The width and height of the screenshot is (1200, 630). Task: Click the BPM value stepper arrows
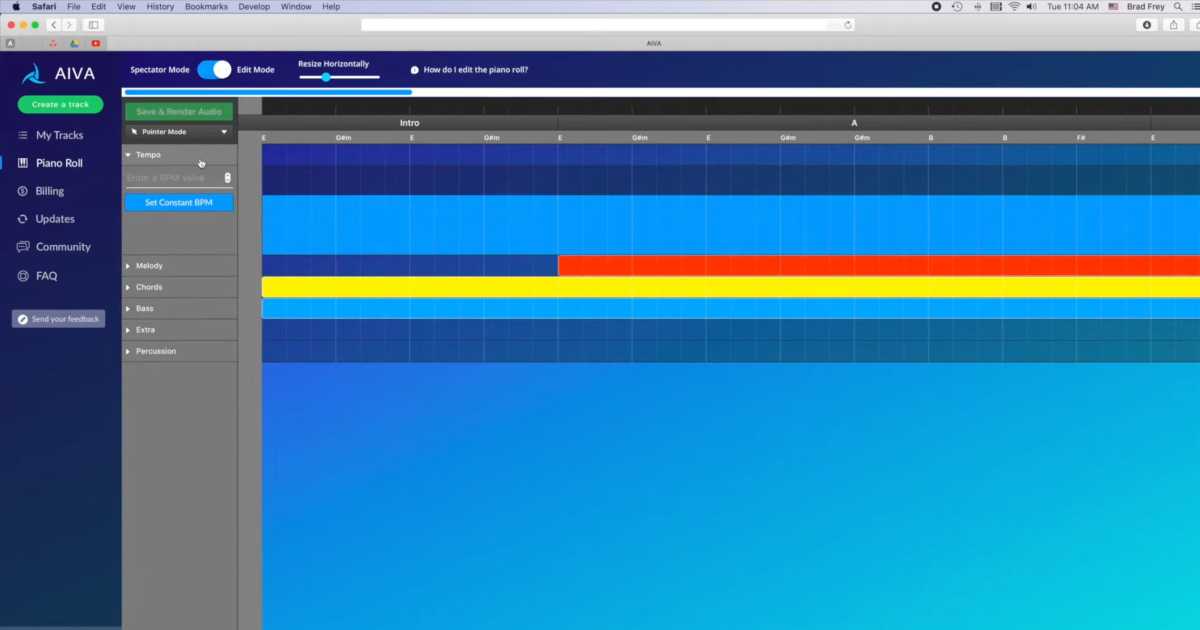[x=227, y=178]
